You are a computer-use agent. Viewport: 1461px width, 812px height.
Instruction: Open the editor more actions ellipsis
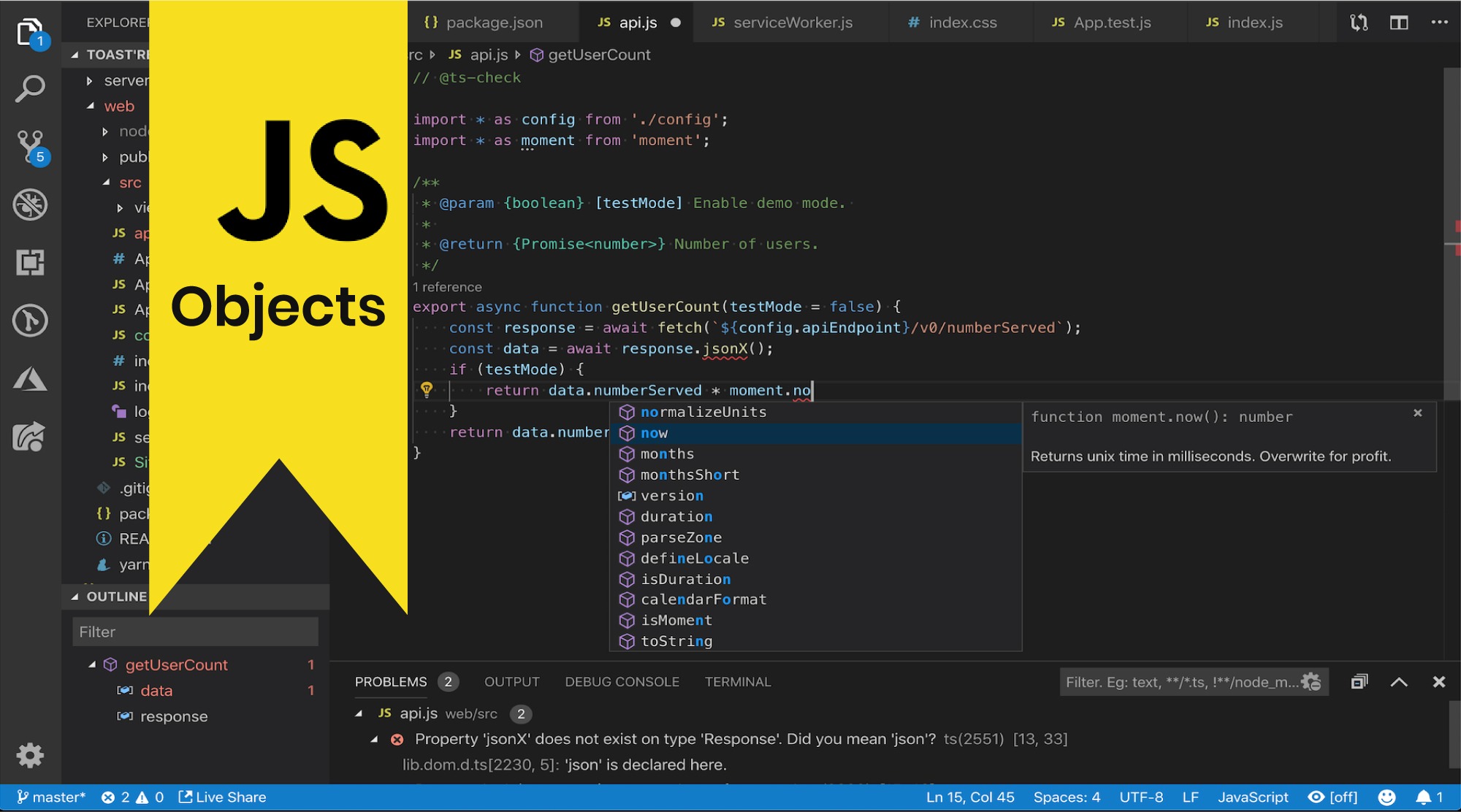pyautogui.click(x=1438, y=23)
